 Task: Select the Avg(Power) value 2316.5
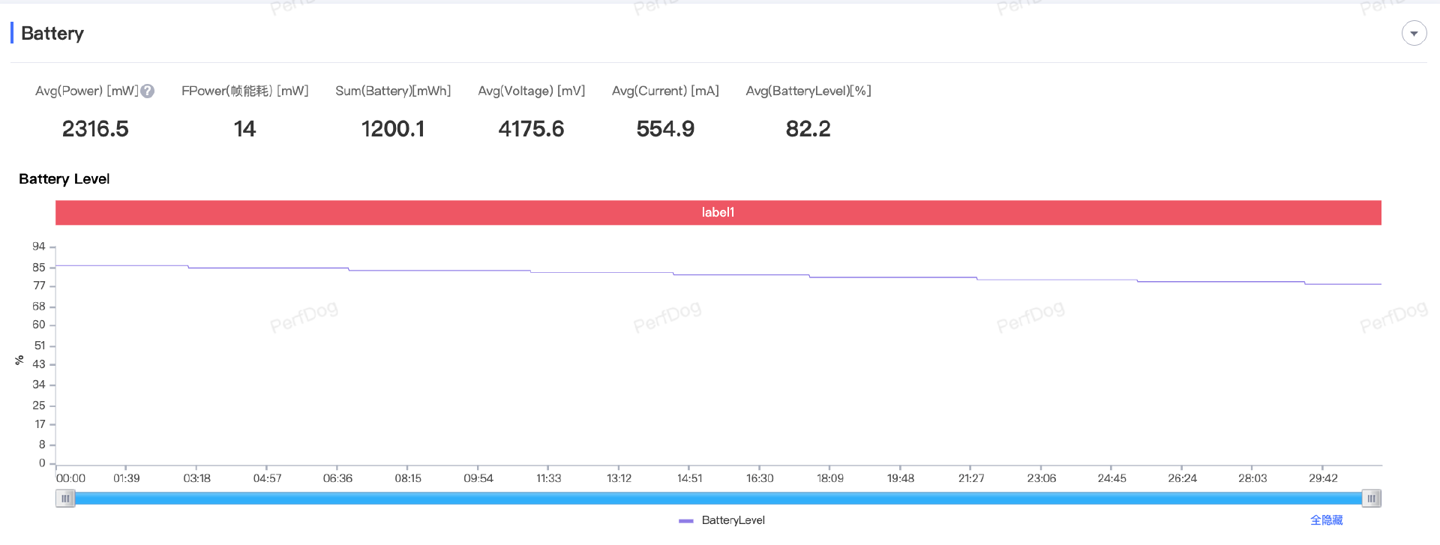point(95,129)
